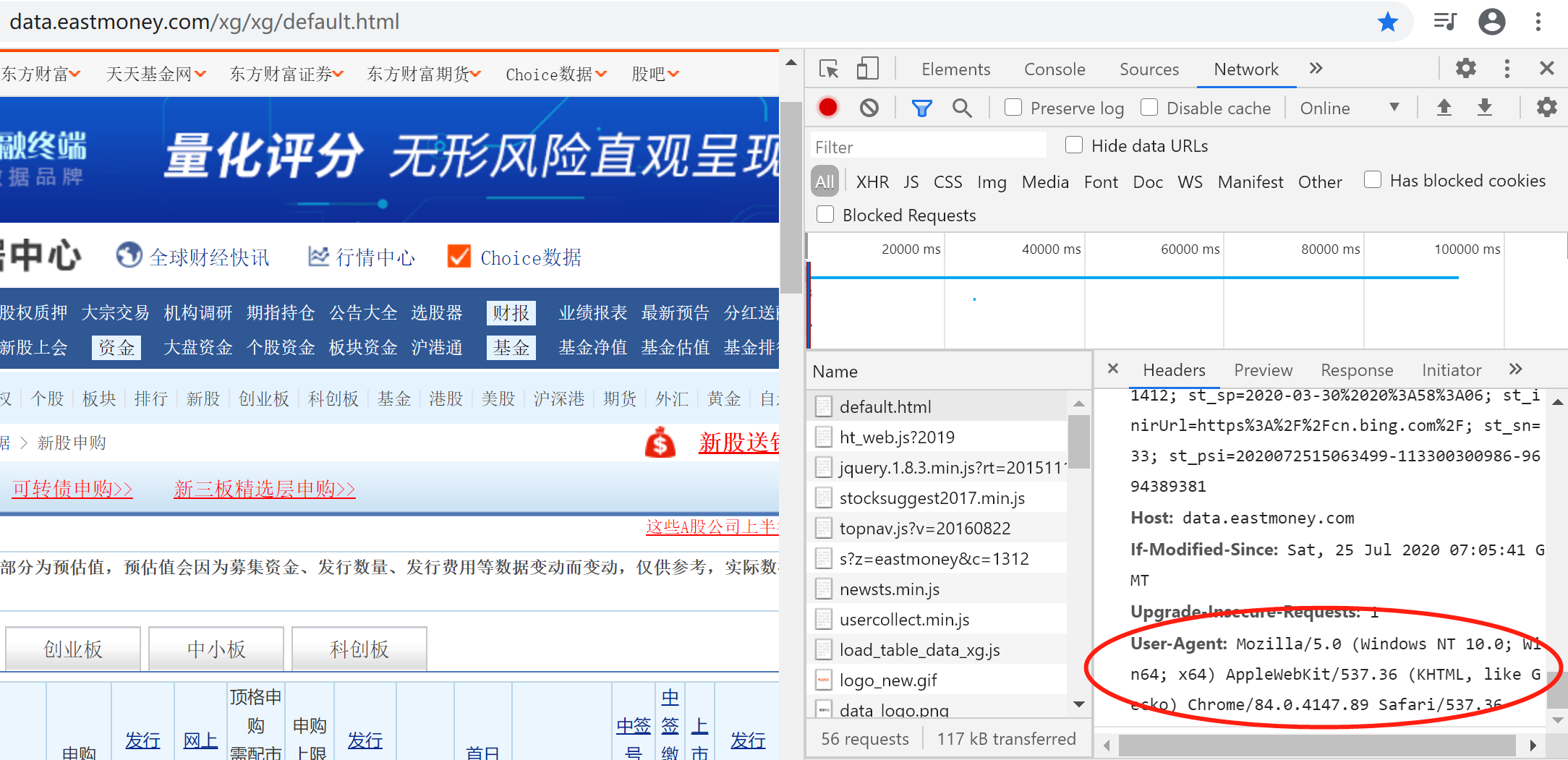The width and height of the screenshot is (1568, 760).
Task: Open the 全球财经快讯 link
Action: point(210,257)
